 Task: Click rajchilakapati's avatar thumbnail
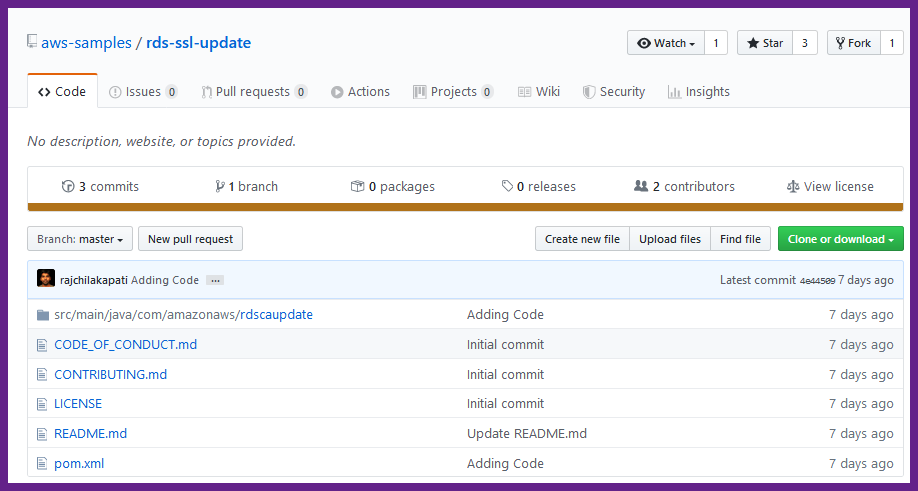pyautogui.click(x=46, y=278)
